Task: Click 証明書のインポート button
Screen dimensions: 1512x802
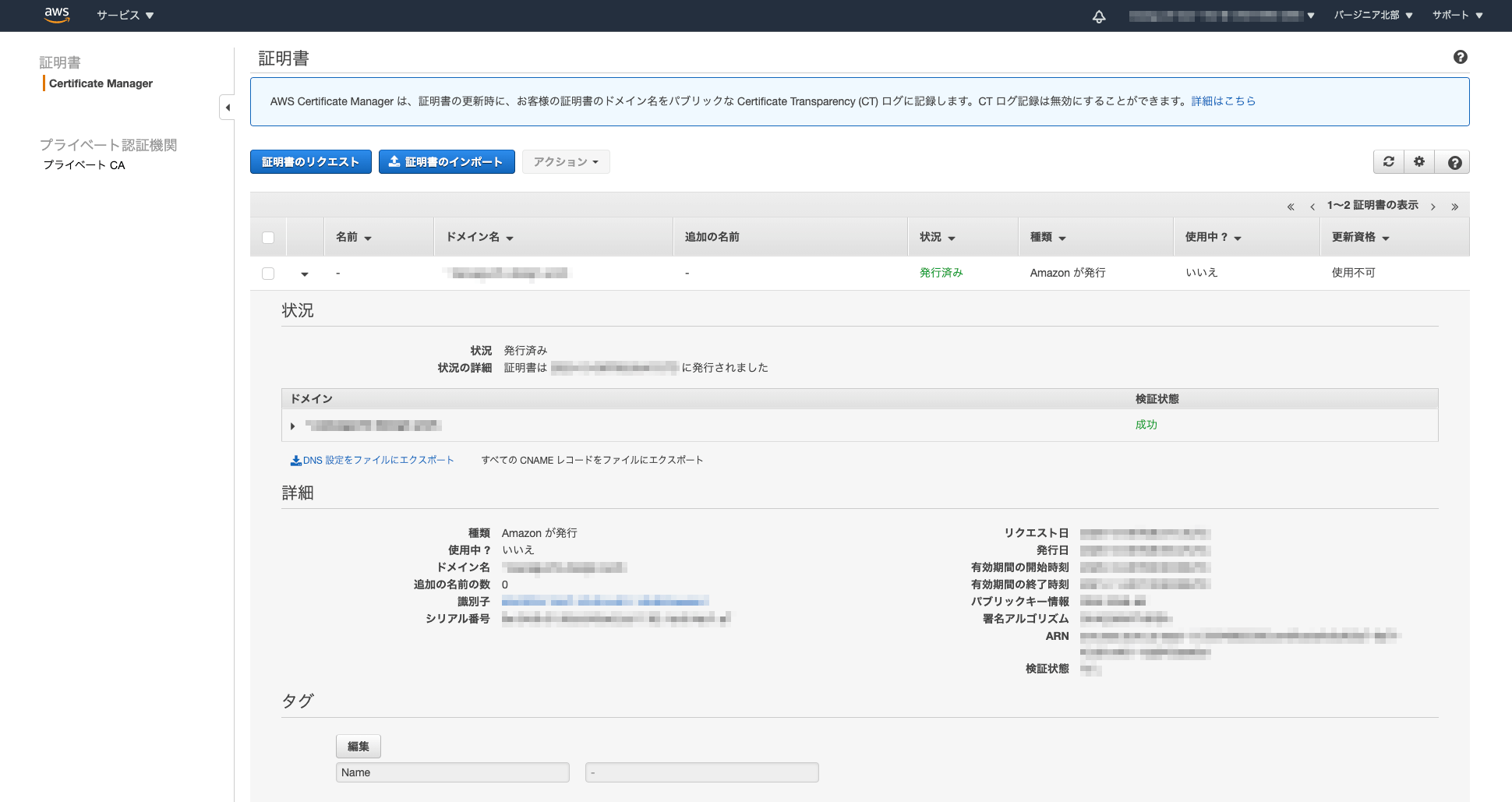Action: tap(447, 162)
